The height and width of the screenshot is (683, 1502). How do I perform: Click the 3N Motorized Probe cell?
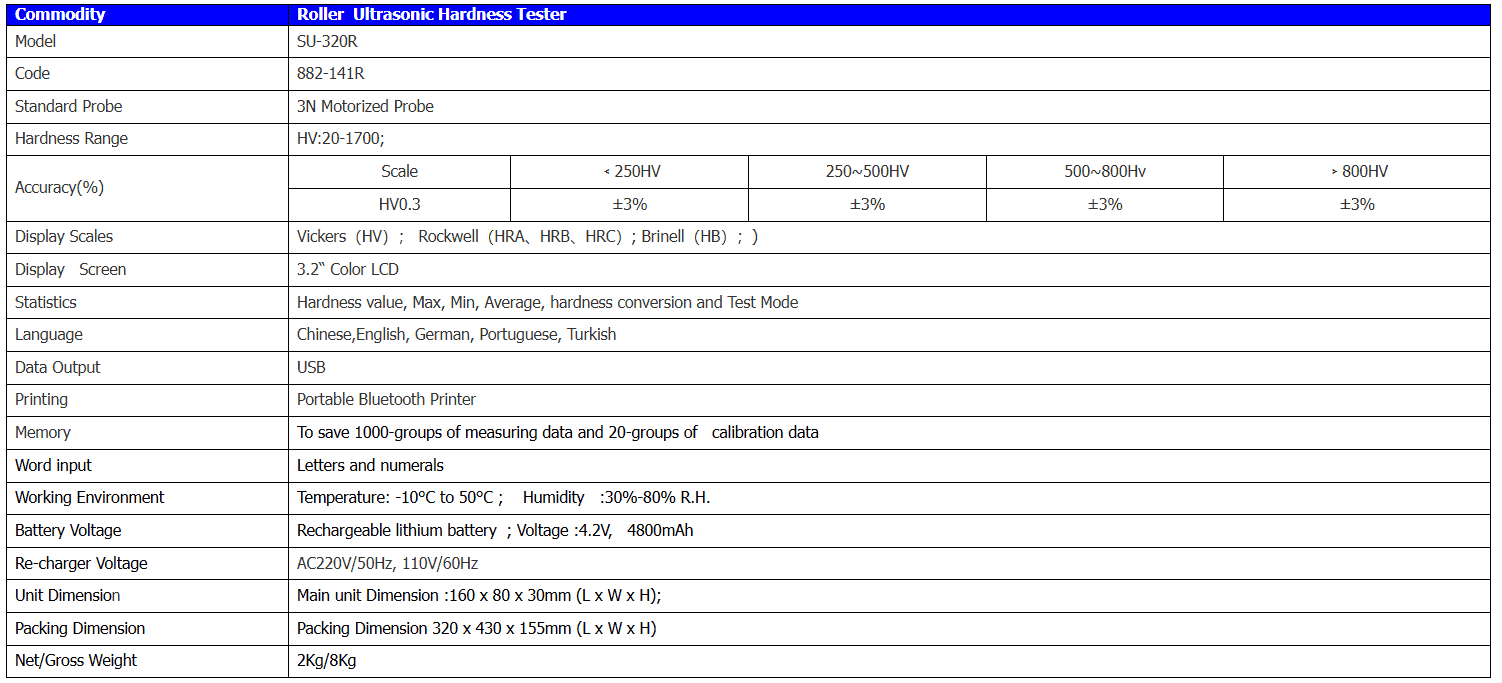click(365, 106)
